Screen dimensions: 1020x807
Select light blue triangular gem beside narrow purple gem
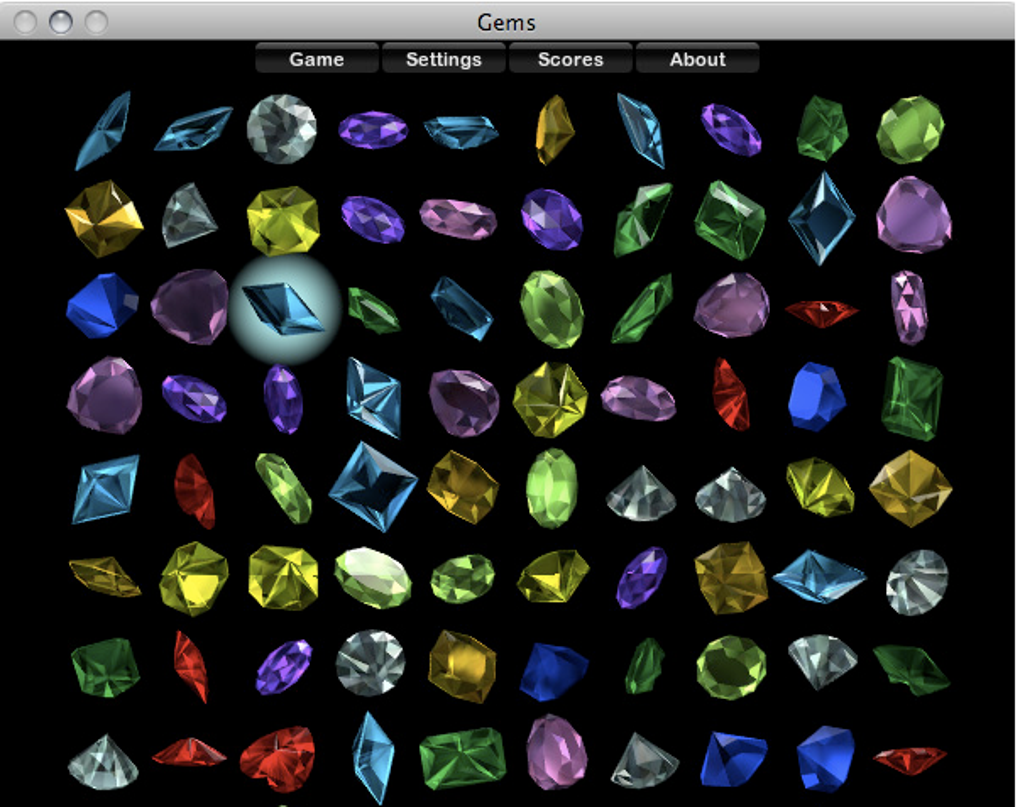click(x=373, y=397)
